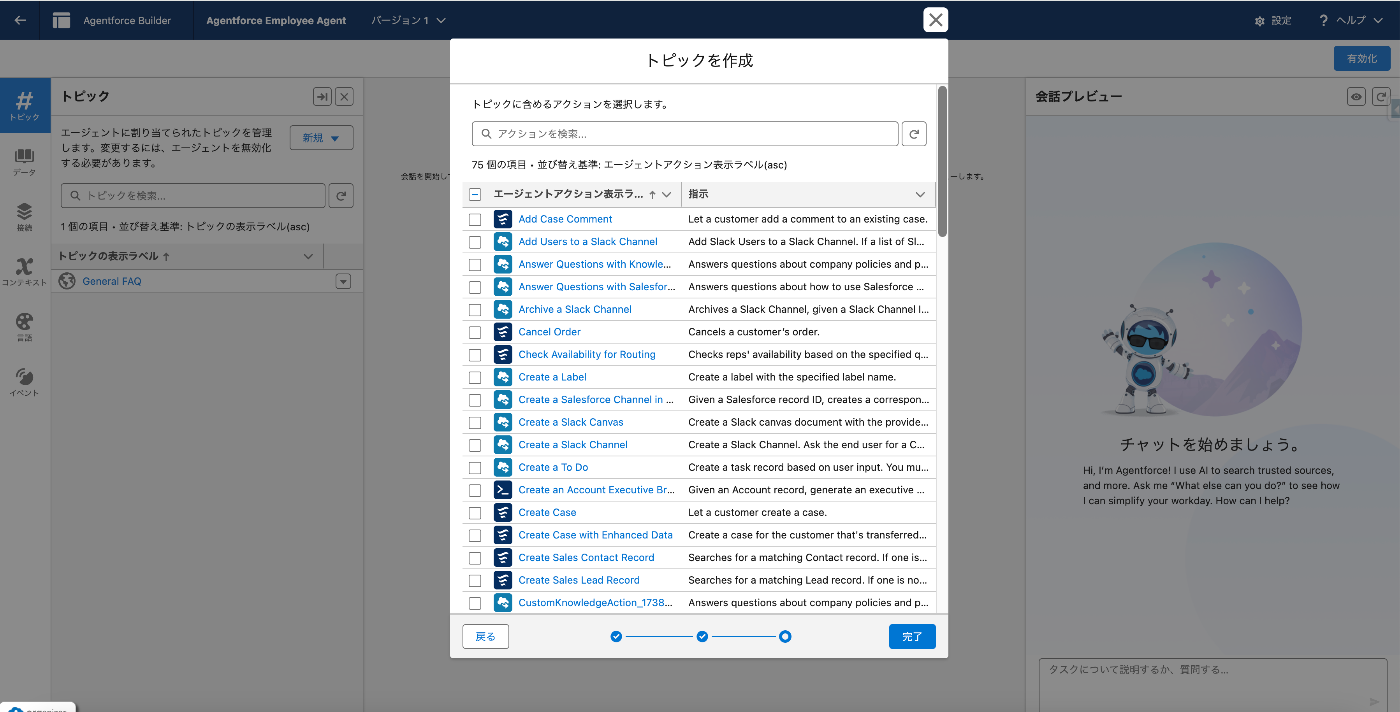Check the Add Users to a Slack Channel box
Image resolution: width=1400 pixels, height=712 pixels.
[475, 242]
